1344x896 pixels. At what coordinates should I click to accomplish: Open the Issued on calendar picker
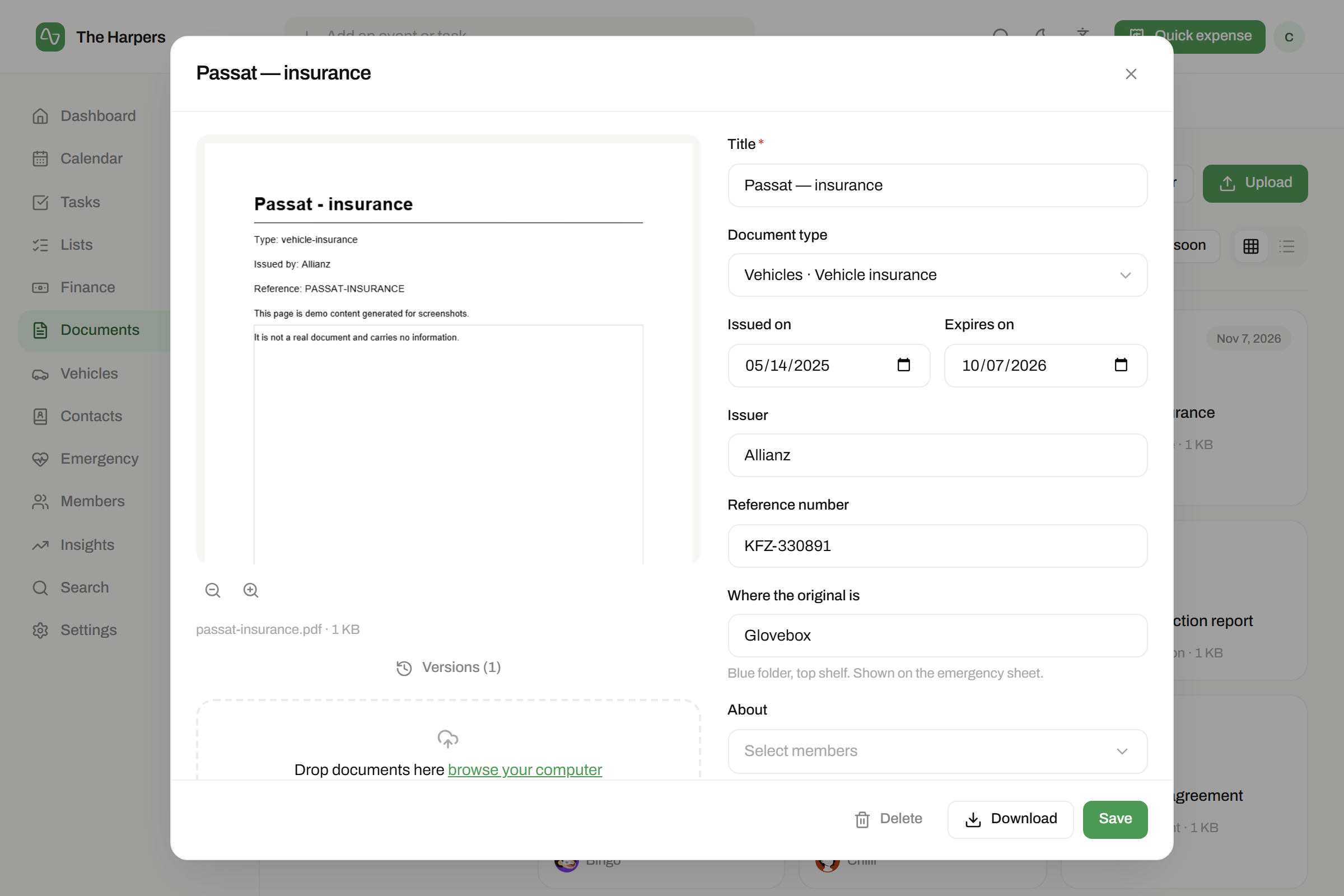pyautogui.click(x=903, y=365)
